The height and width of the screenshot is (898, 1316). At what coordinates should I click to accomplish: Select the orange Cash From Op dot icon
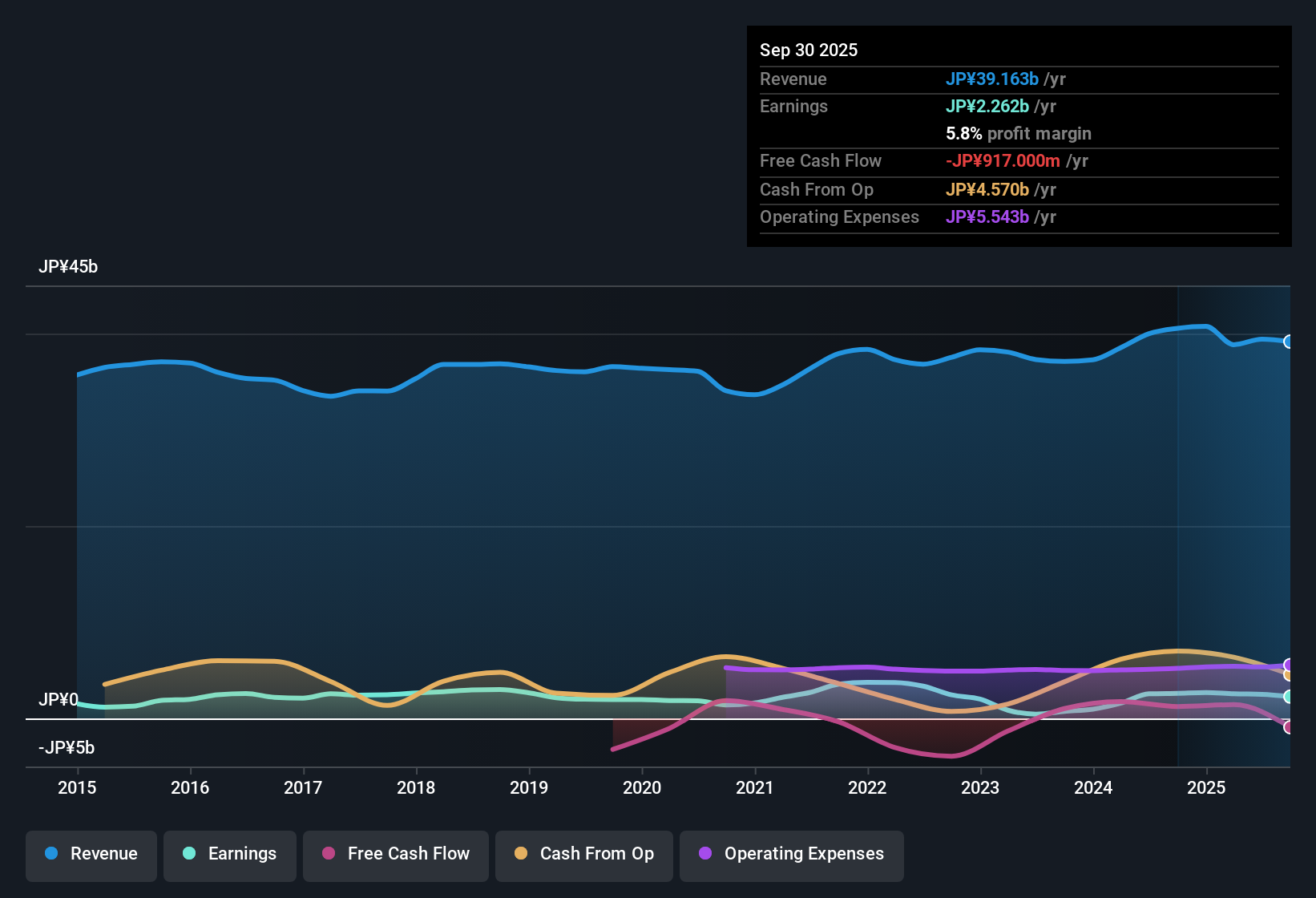point(519,854)
